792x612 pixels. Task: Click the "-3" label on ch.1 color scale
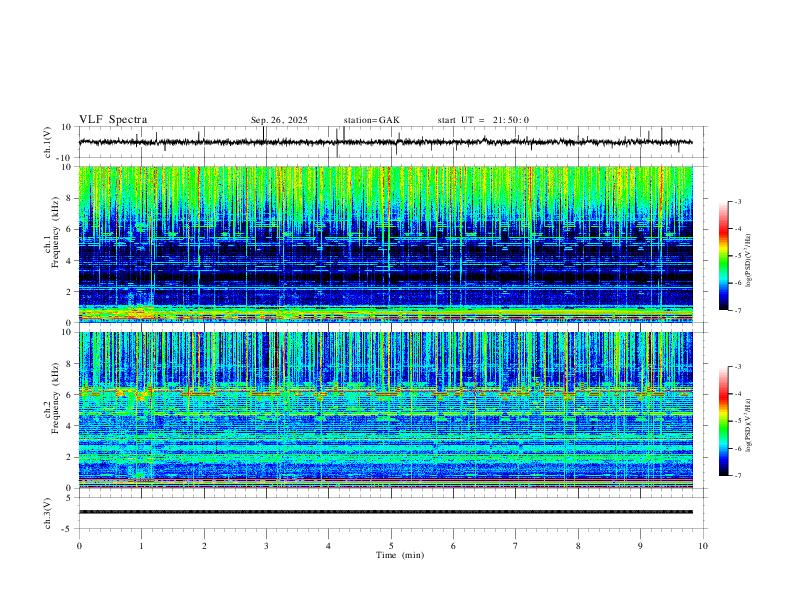point(737,201)
